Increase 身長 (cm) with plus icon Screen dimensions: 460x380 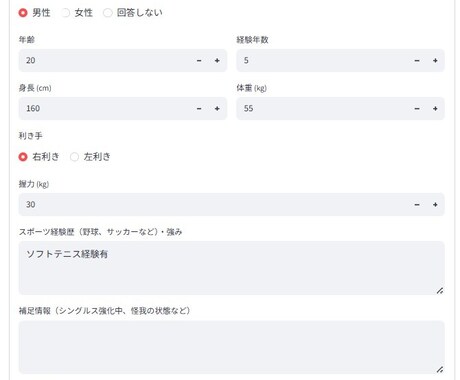click(217, 109)
